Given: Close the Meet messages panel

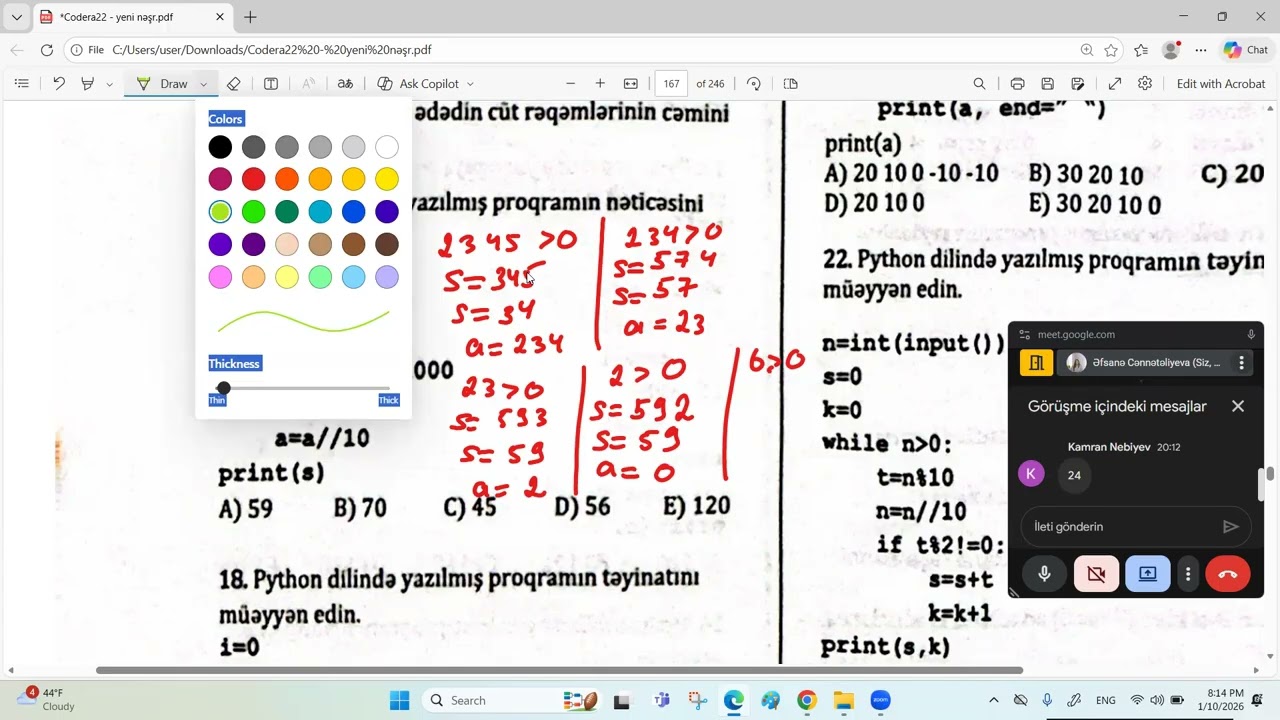Looking at the screenshot, I should click(1238, 406).
